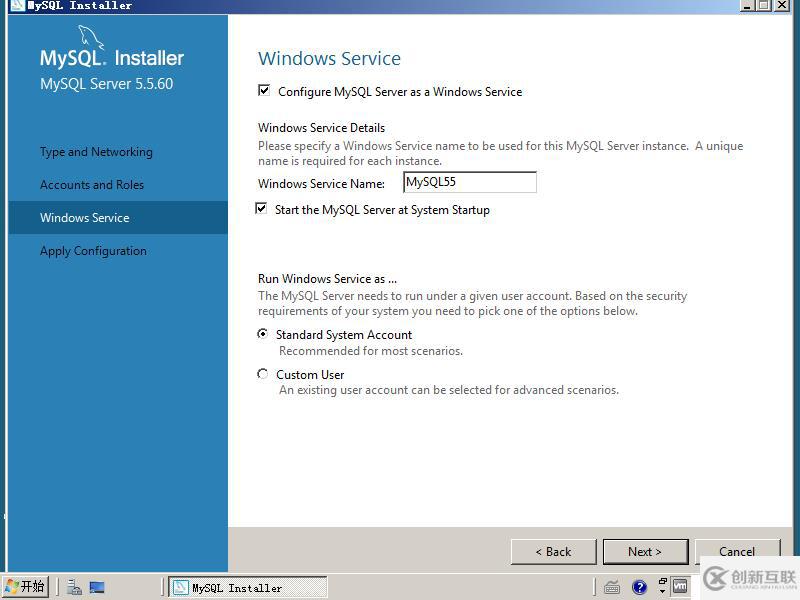Screen dimensions: 800x600
Task: Open Type and Networking step
Action: pos(96,152)
